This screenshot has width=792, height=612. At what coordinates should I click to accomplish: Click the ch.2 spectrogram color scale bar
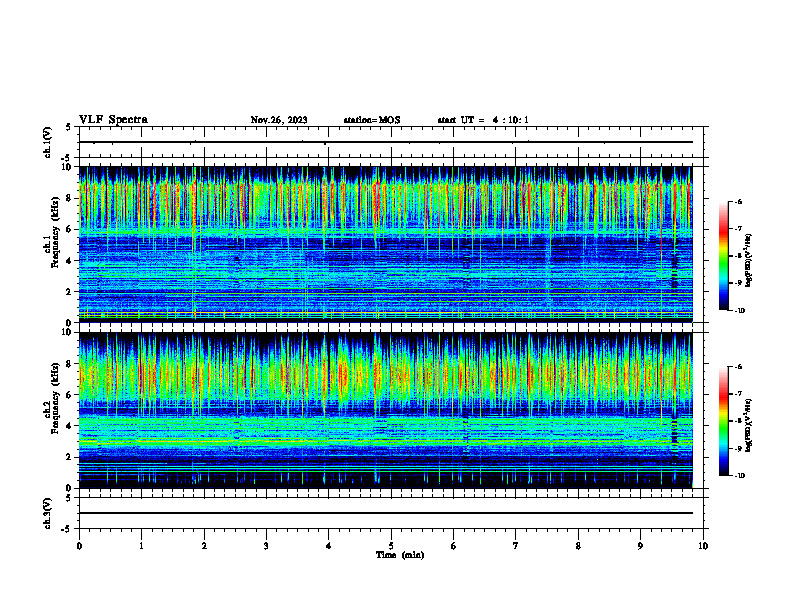724,421
